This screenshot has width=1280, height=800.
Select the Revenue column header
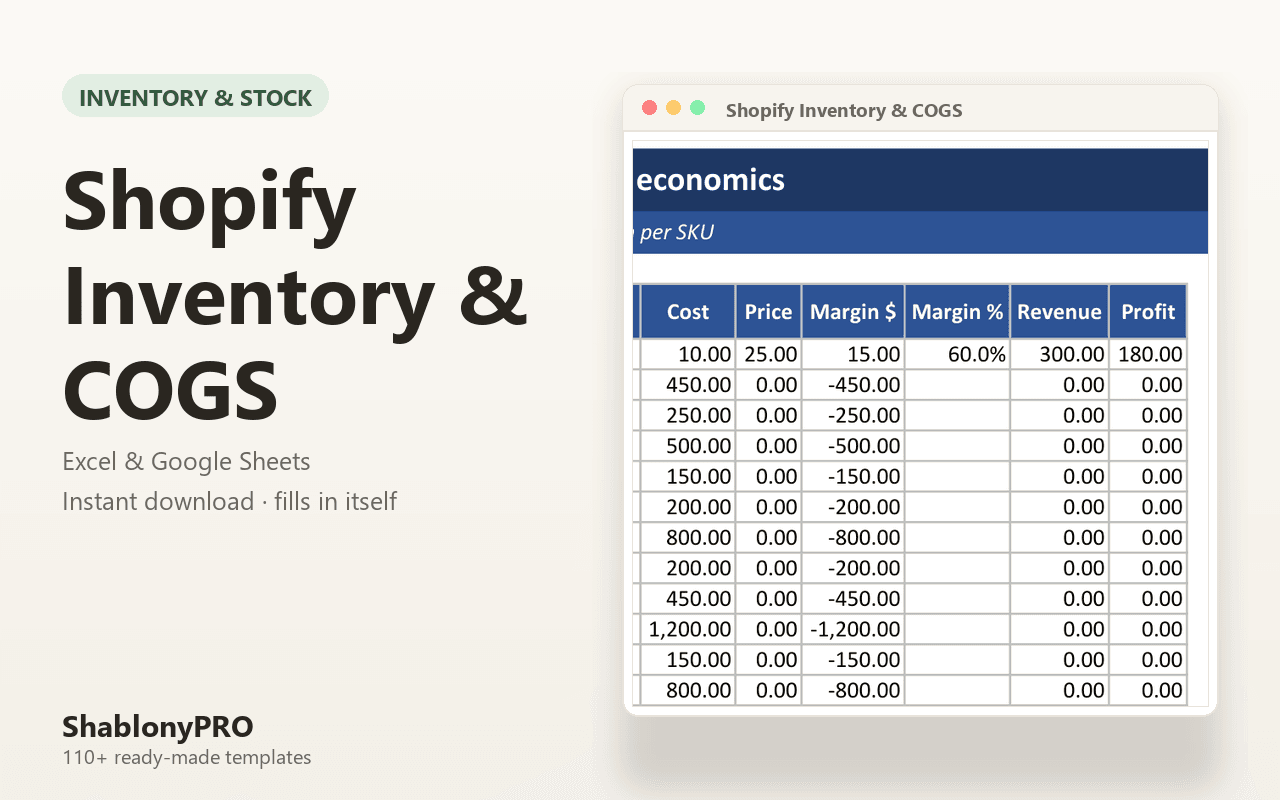tap(1059, 312)
